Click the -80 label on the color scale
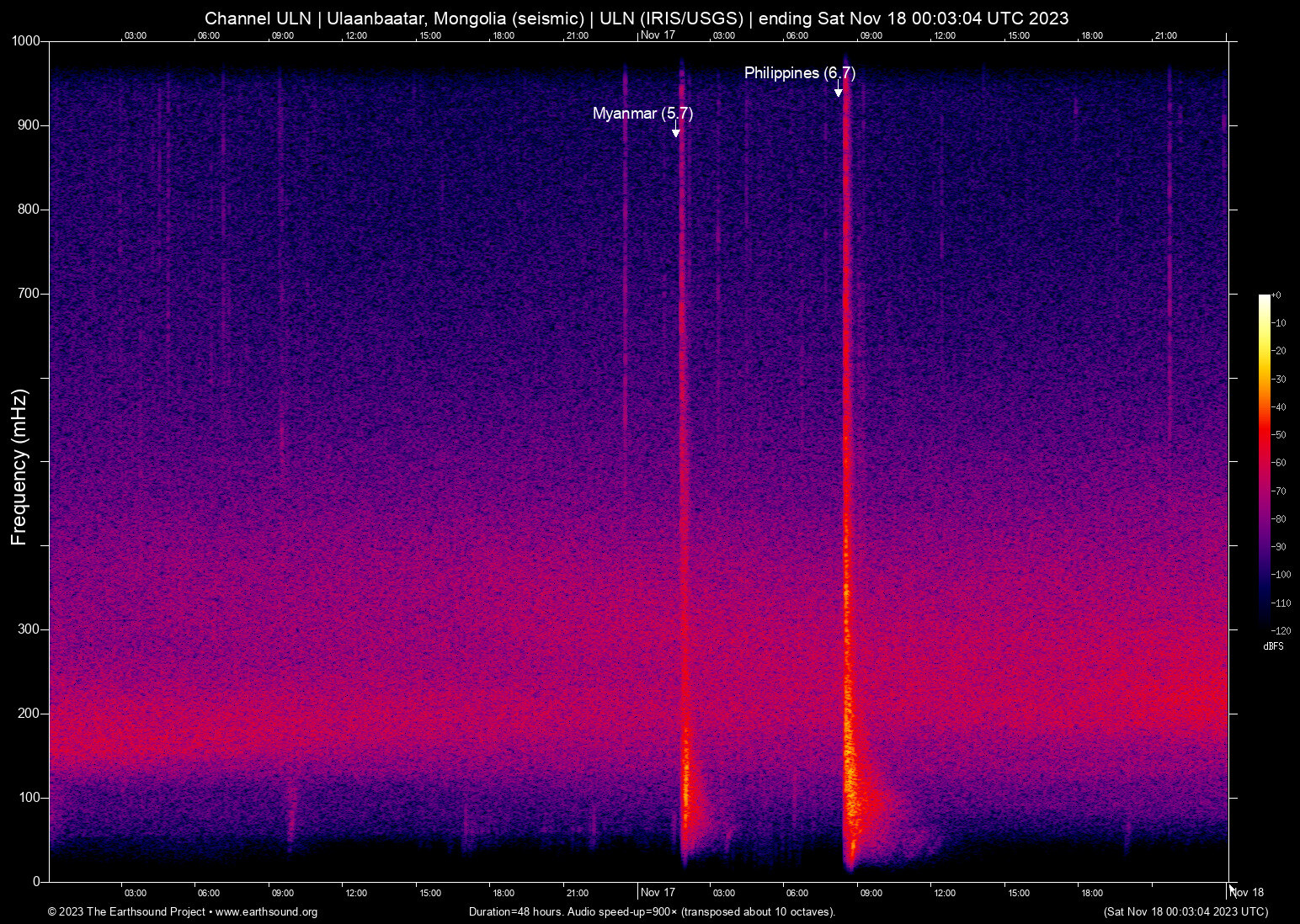 click(1279, 519)
